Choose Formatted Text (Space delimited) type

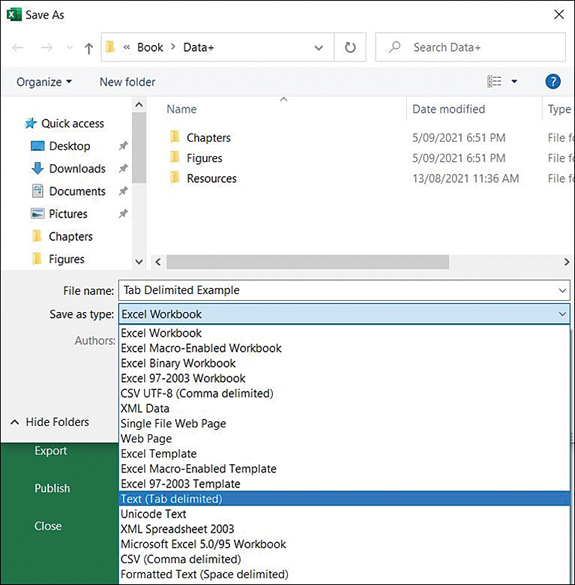[x=344, y=574]
